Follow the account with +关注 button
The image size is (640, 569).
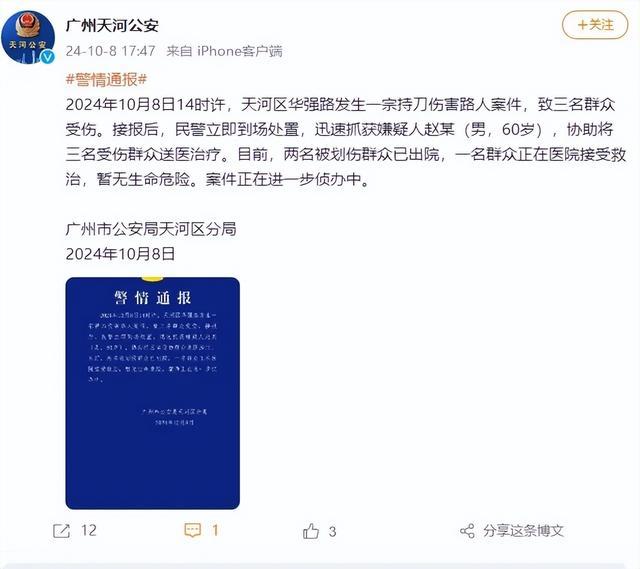point(595,25)
